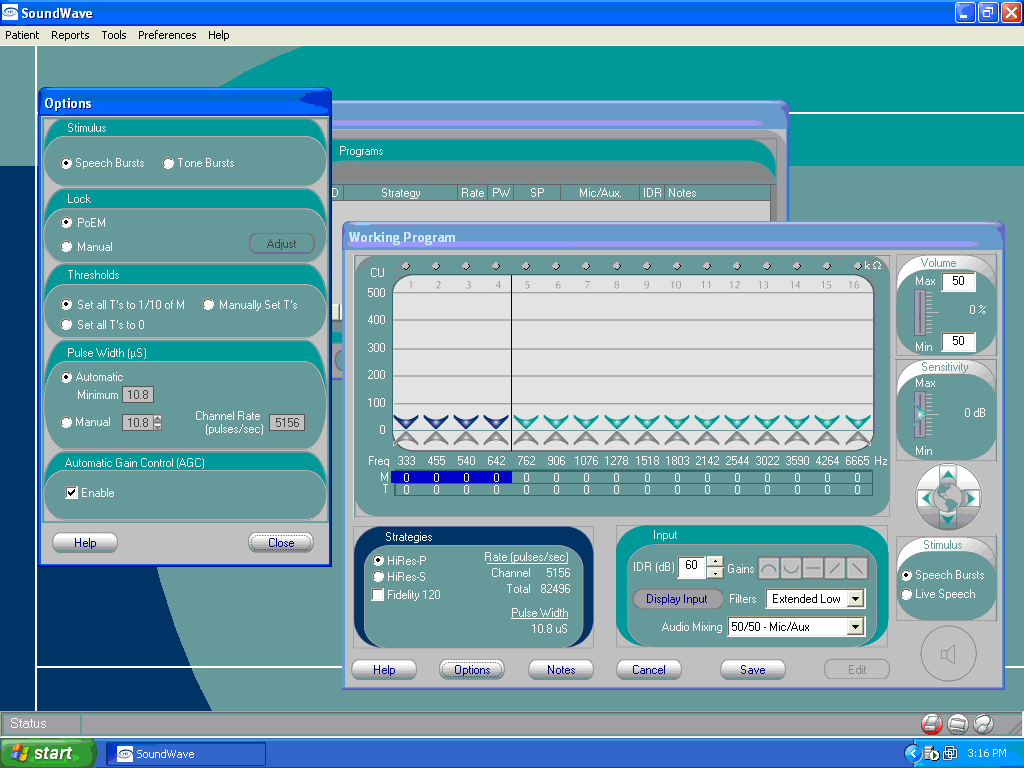This screenshot has width=1024, height=768.
Task: Open the Help menu in the menu bar
Action: coord(218,35)
